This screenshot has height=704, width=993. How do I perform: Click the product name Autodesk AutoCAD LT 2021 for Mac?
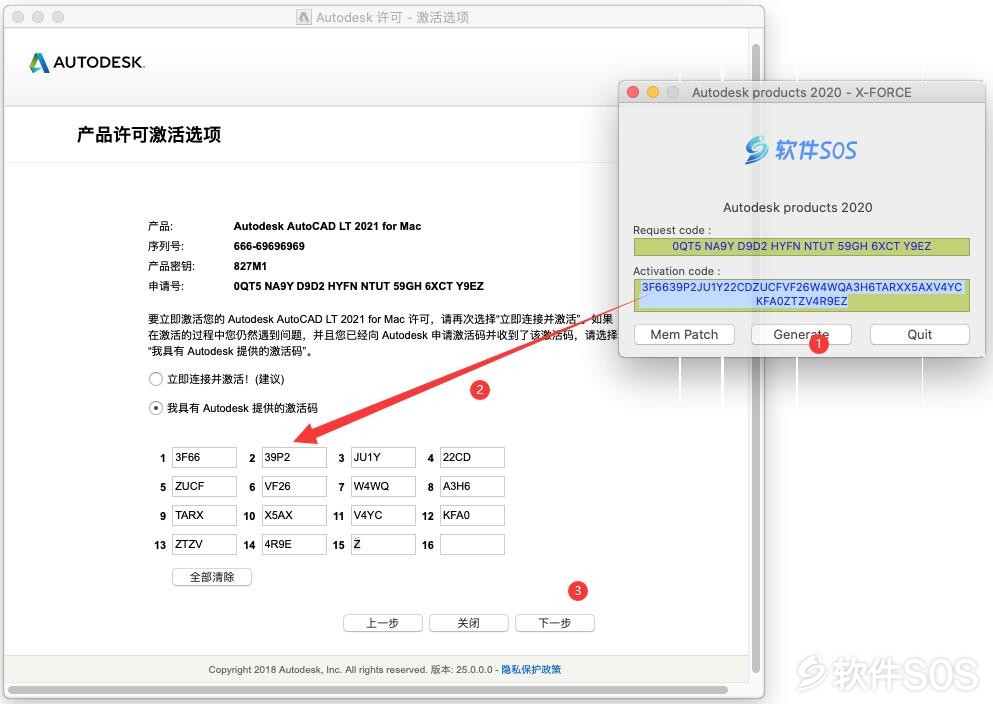[x=327, y=226]
